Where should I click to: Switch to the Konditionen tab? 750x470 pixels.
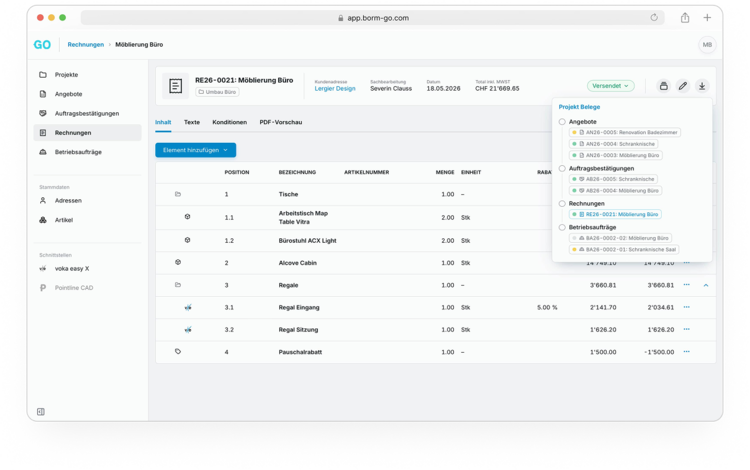(x=230, y=122)
